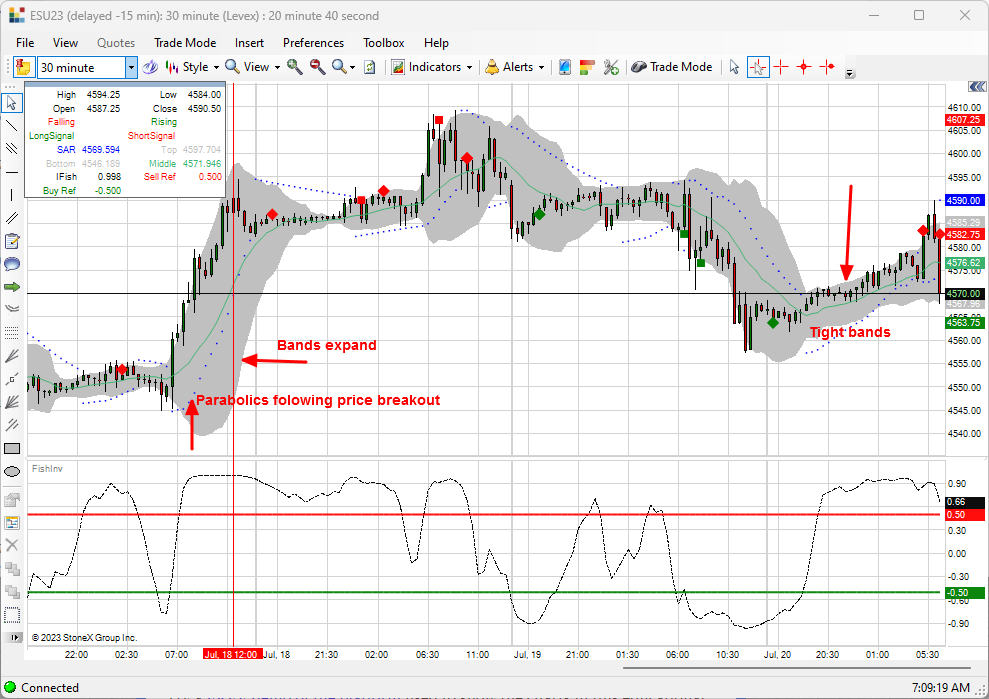This screenshot has width=989, height=699.
Task: Select the ellipse drawing tool
Action: (12, 471)
